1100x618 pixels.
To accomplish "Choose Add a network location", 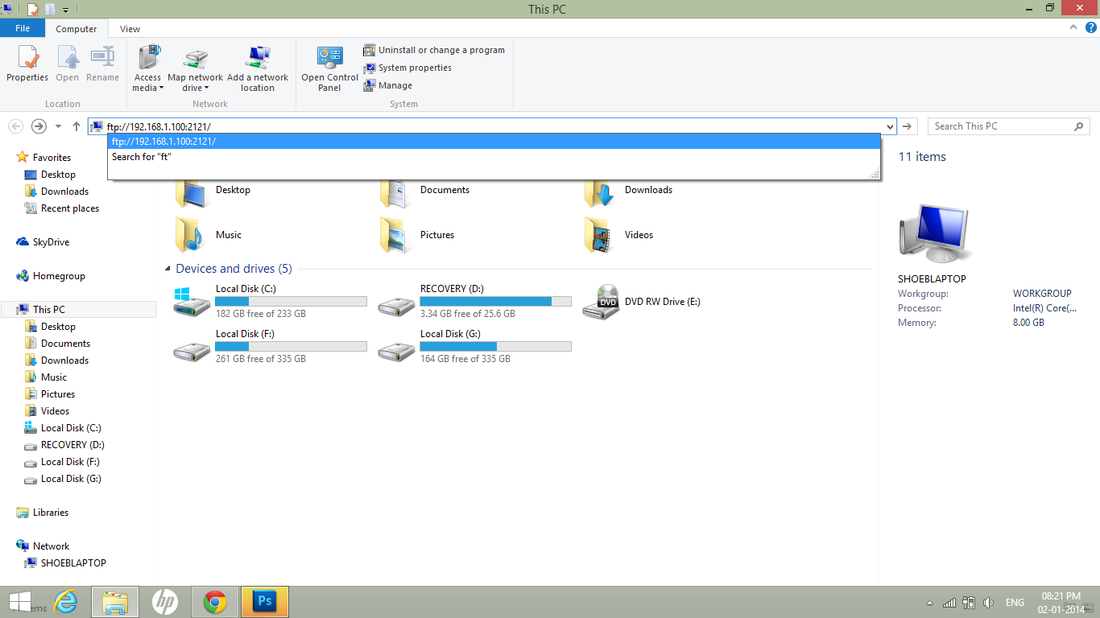I will coord(257,68).
